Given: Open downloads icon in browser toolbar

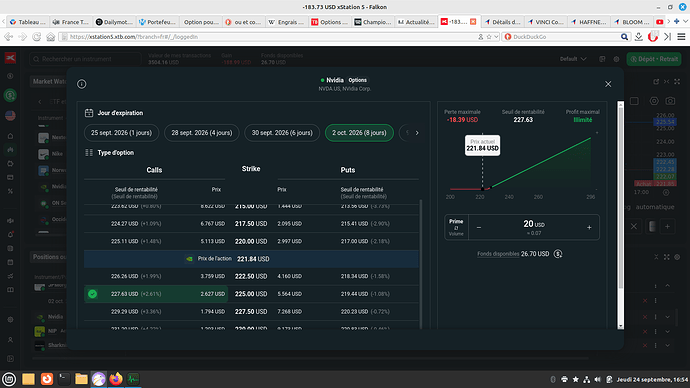Looking at the screenshot, I should point(639,37).
